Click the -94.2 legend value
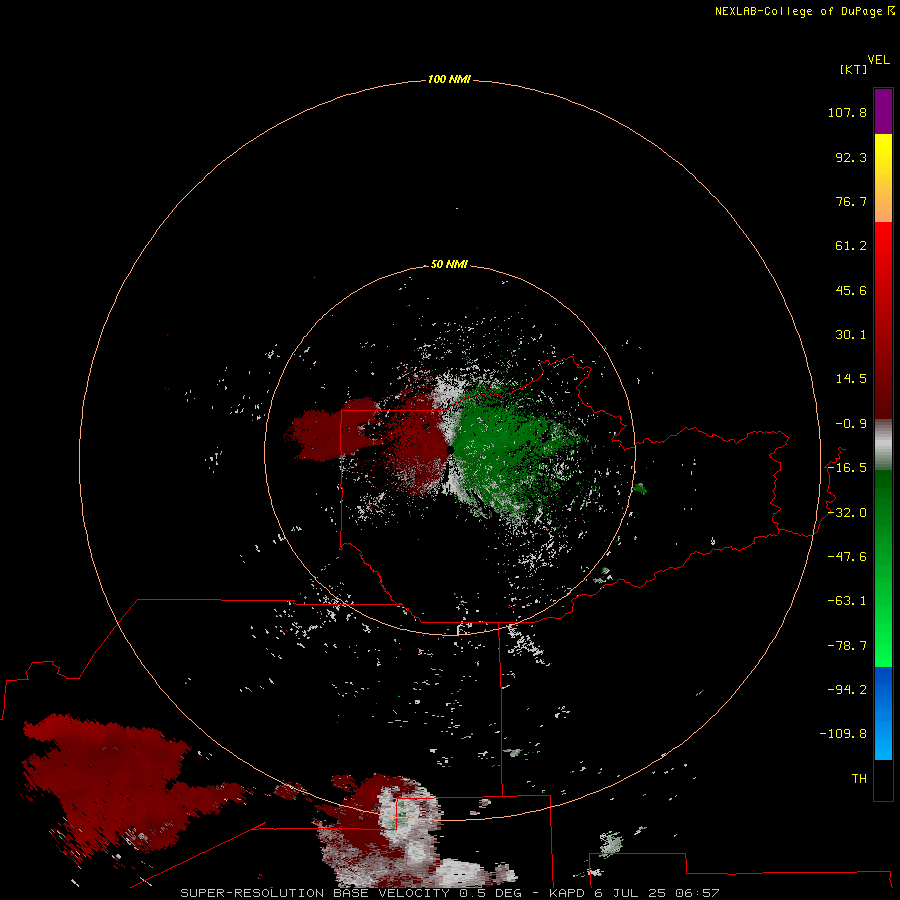 tap(847, 689)
